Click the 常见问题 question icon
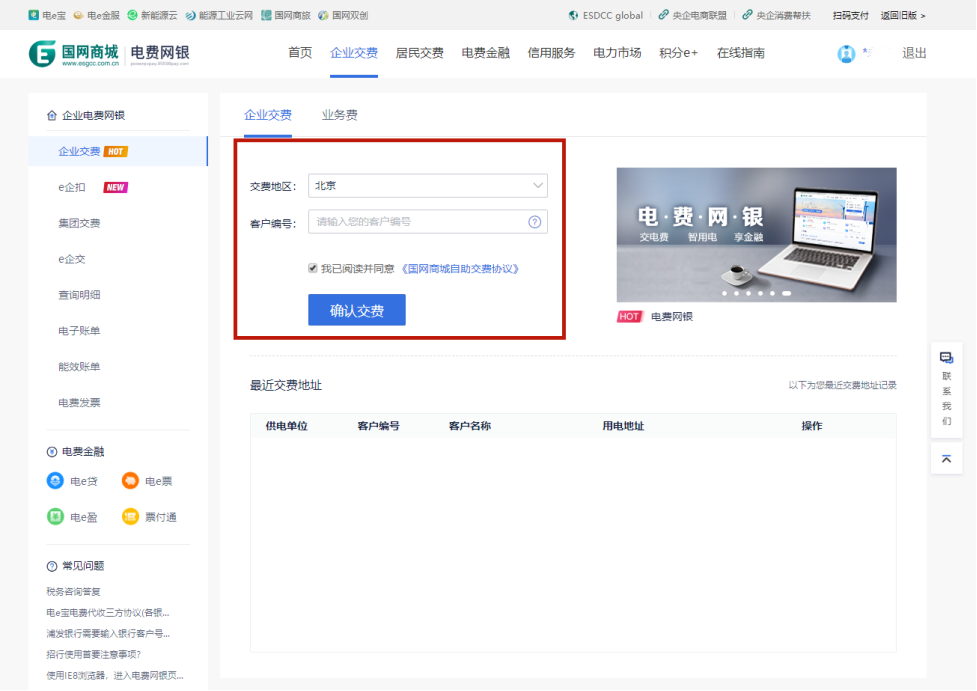 point(52,566)
